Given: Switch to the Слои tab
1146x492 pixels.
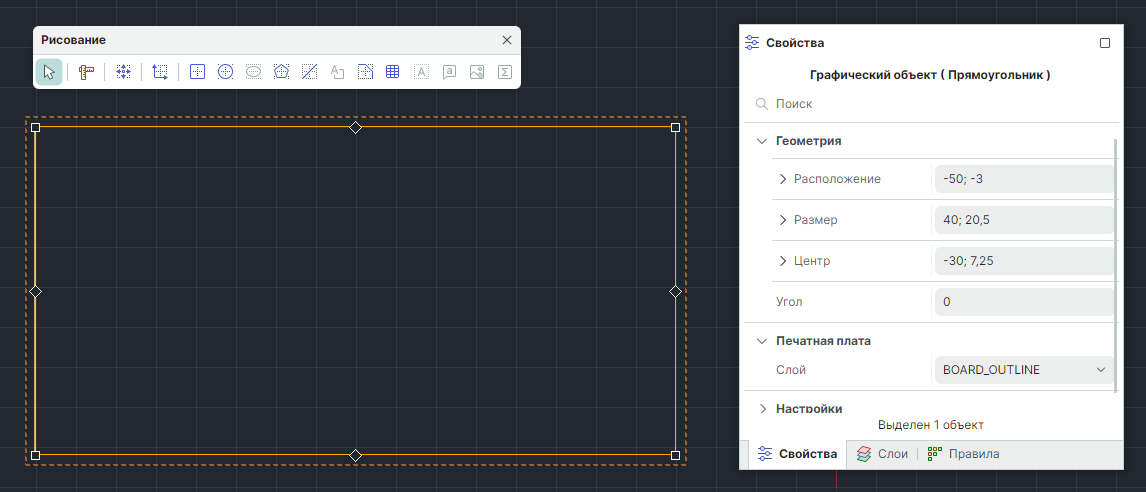Looking at the screenshot, I should coord(882,454).
